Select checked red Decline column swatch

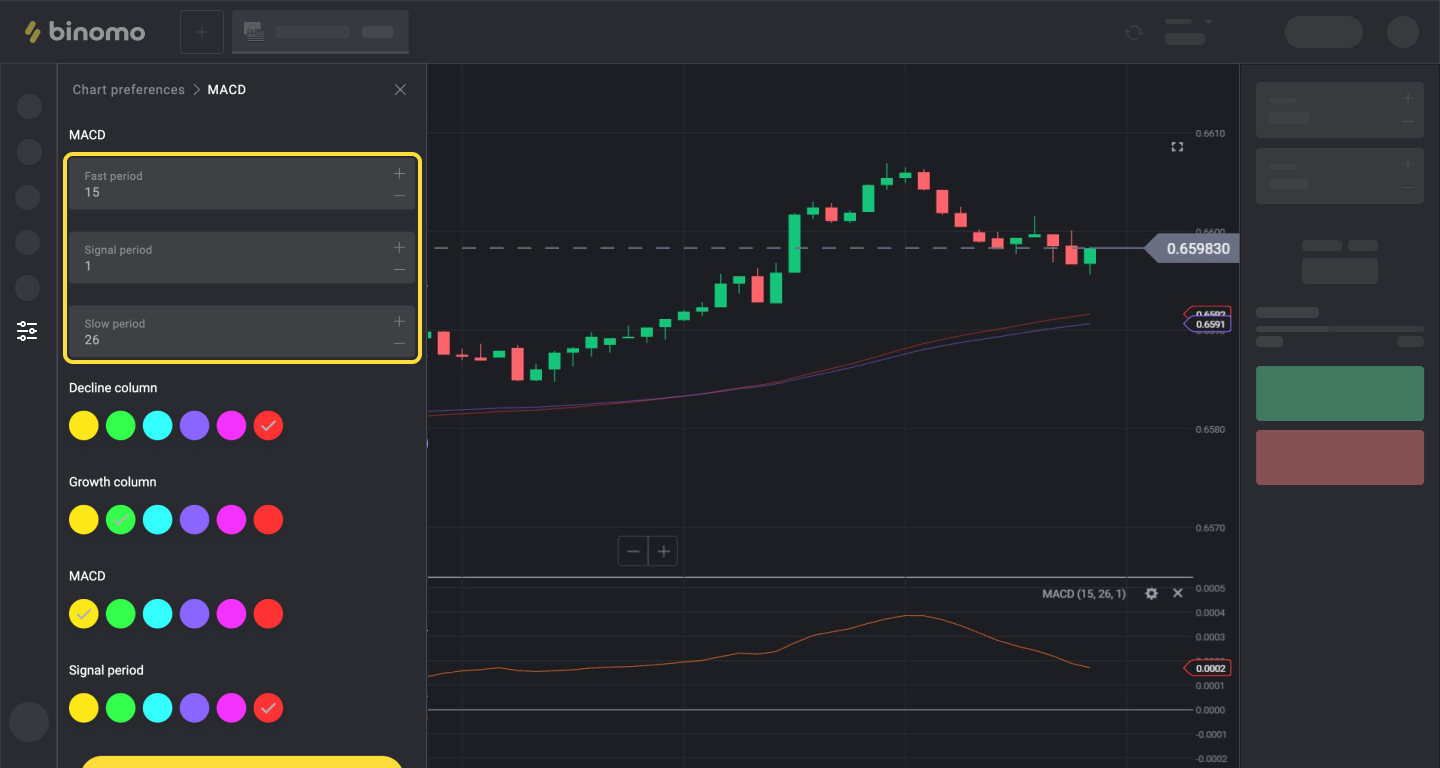pos(268,426)
